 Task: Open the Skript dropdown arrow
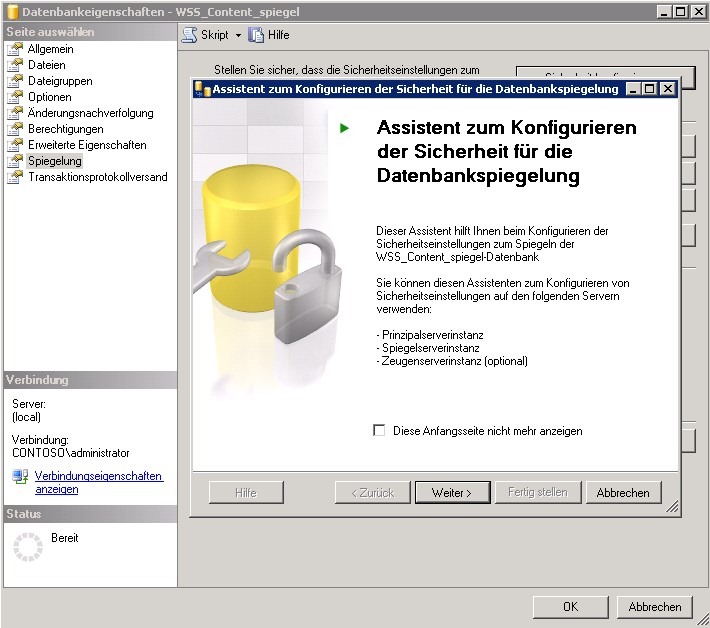(238, 35)
